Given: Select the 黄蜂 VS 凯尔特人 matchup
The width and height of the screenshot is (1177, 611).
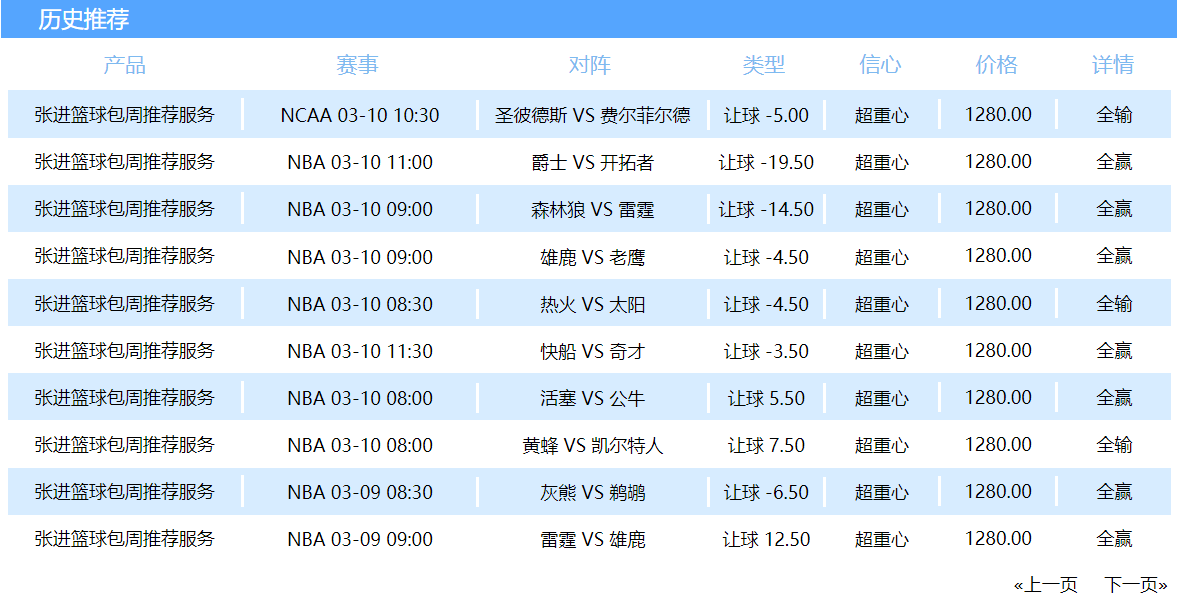Looking at the screenshot, I should [593, 445].
